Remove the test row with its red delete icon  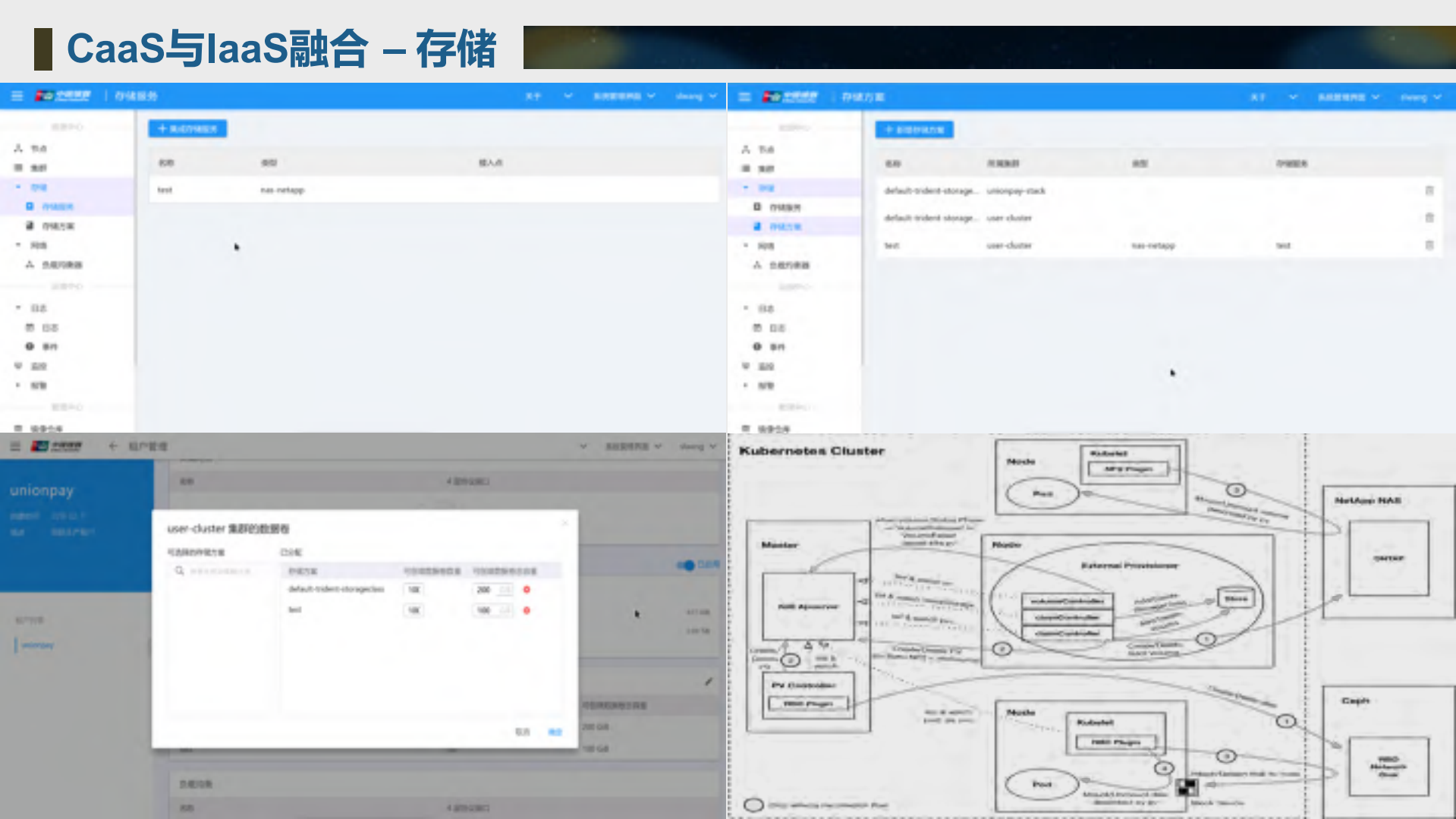[x=527, y=610]
